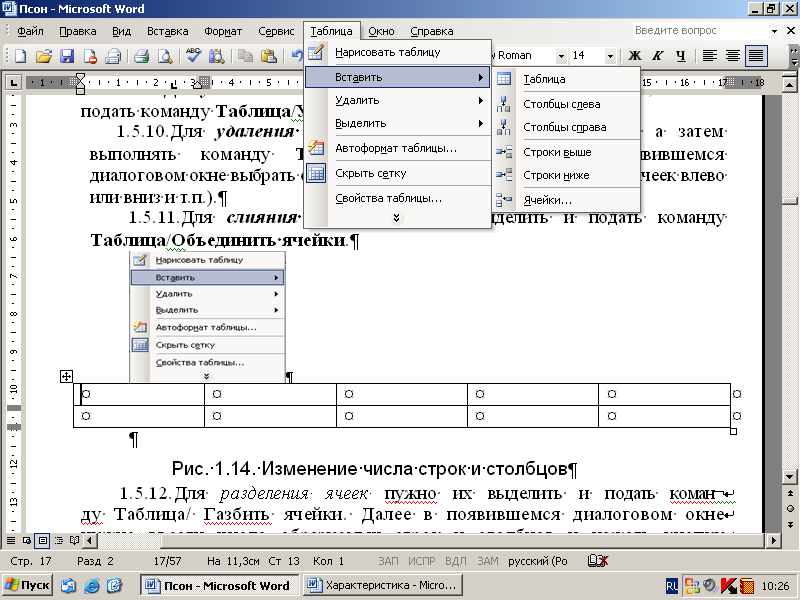Click the horizontal scrollbar right arrow

(x=774, y=540)
